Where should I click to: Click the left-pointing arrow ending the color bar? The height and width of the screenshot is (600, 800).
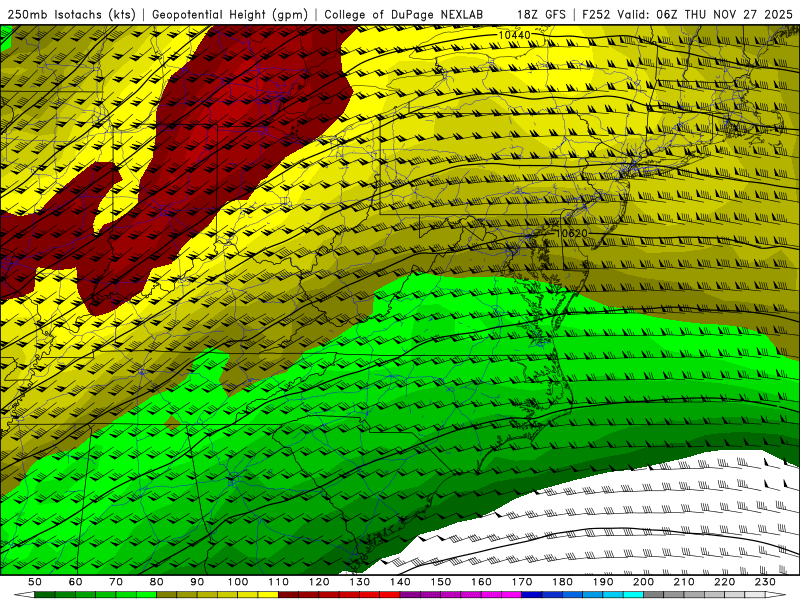click(x=24, y=595)
